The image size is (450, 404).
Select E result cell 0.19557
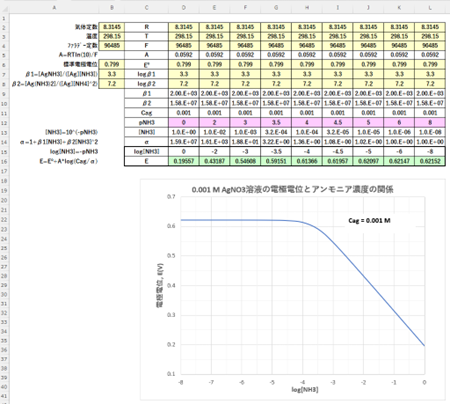point(184,162)
